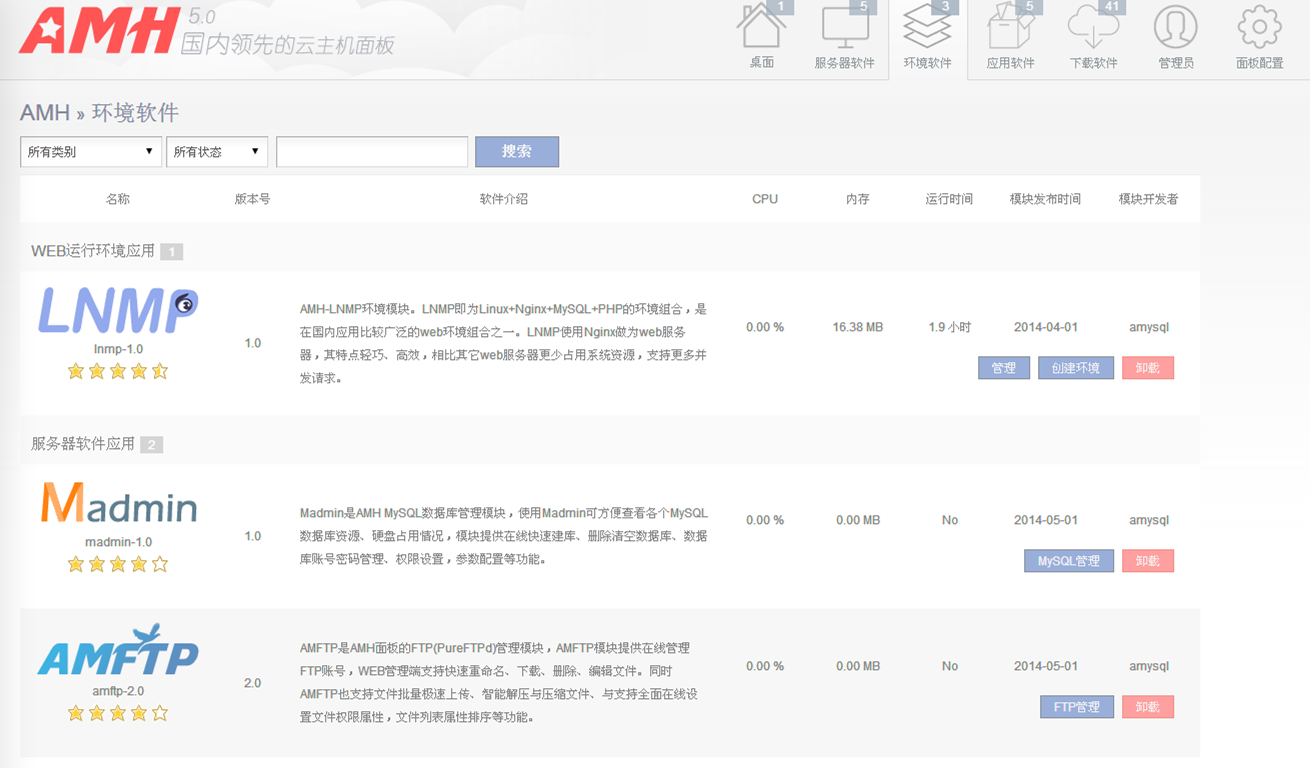Open the 服务器软件 monitor icon
The image size is (1310, 768).
(844, 30)
